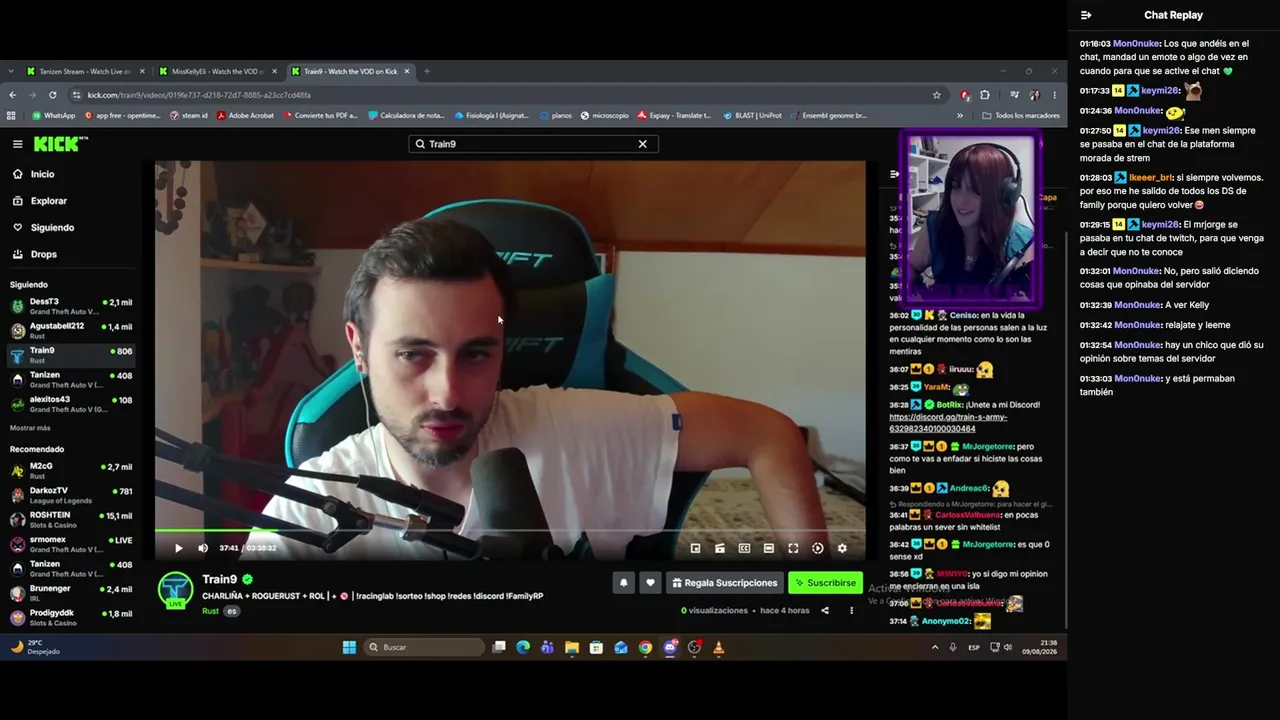Image resolution: width=1280 pixels, height=720 pixels.
Task: Open more options menu under video
Action: [x=852, y=610]
